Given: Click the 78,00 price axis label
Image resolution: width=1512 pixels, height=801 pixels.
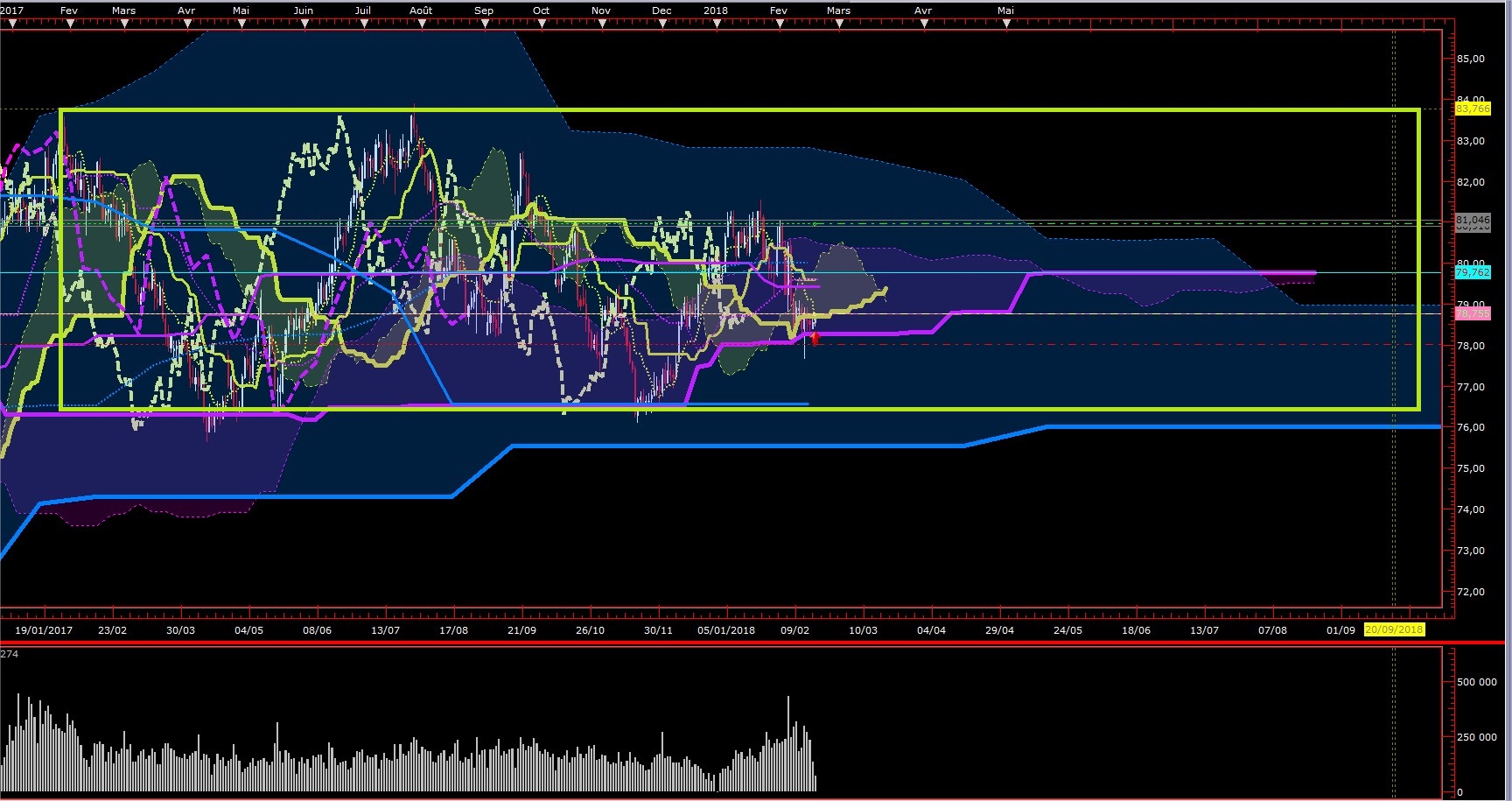Looking at the screenshot, I should tap(1471, 346).
